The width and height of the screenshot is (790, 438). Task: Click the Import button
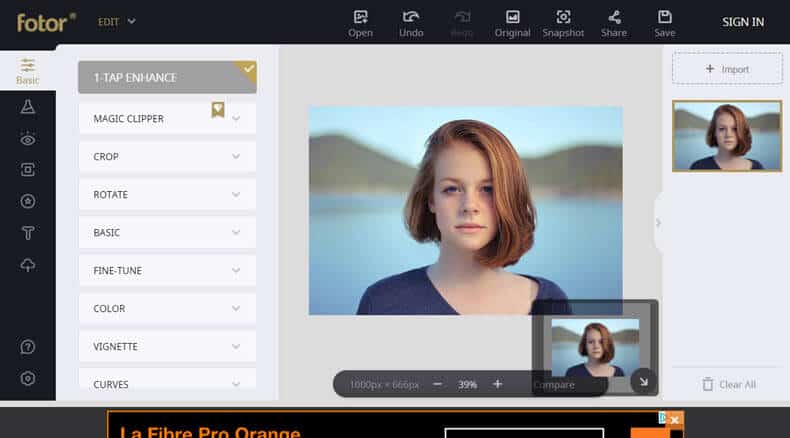[x=727, y=69]
